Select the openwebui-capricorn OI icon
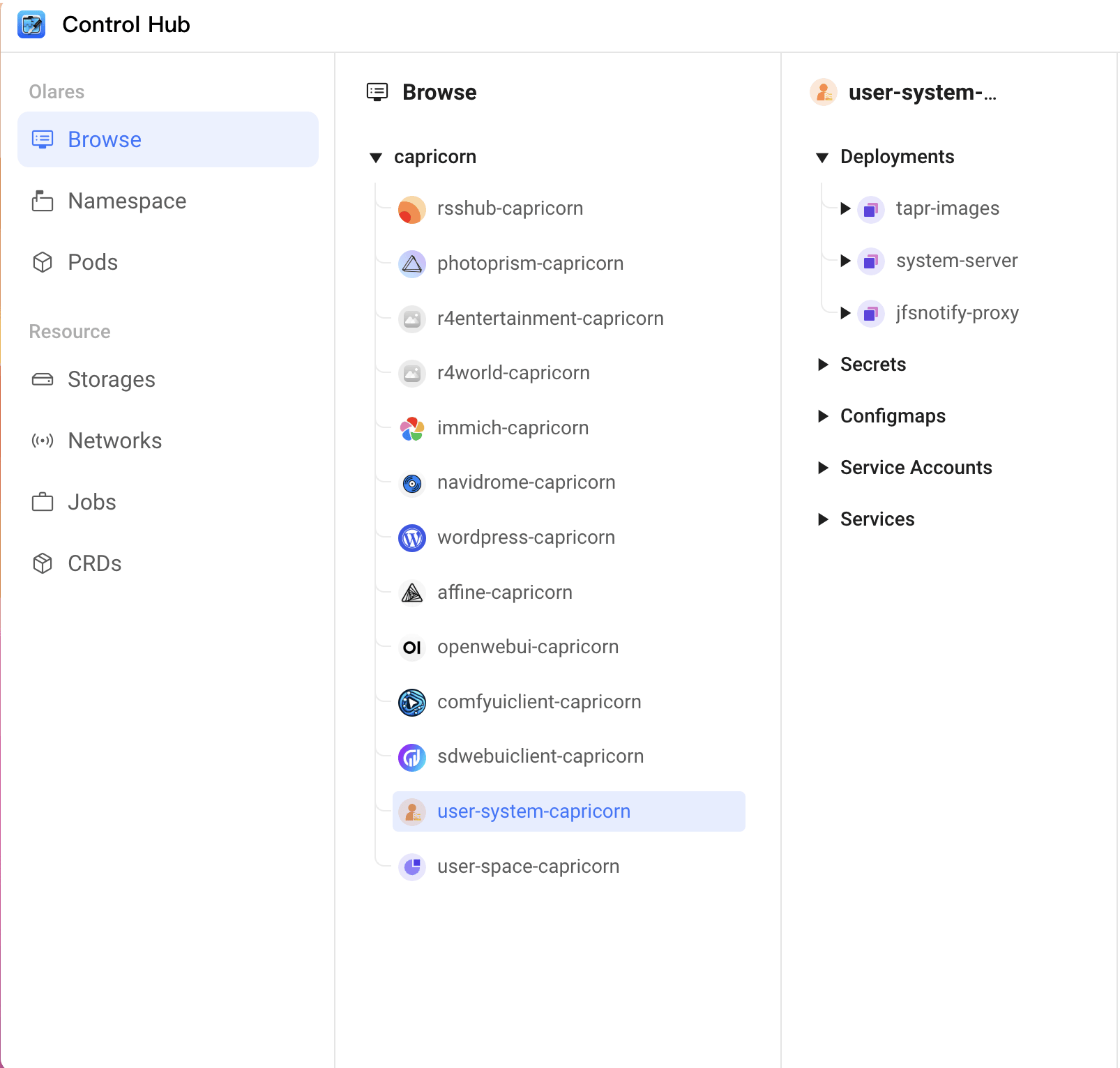Image resolution: width=1120 pixels, height=1068 pixels. coord(412,648)
